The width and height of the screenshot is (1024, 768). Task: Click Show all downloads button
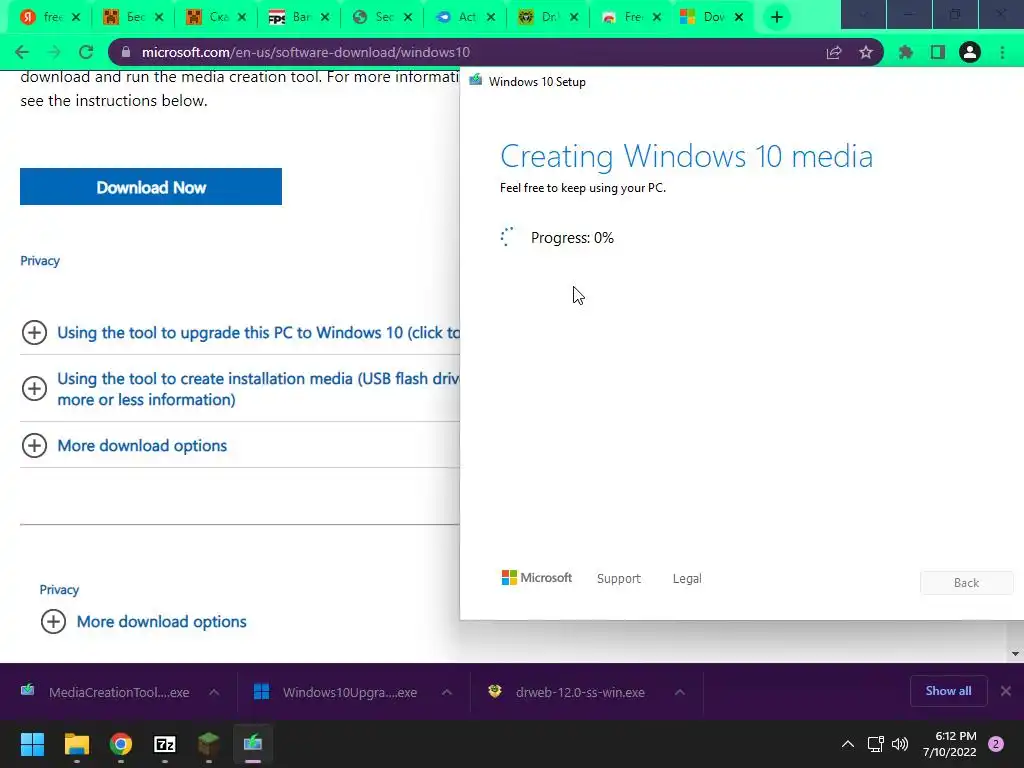pos(948,691)
